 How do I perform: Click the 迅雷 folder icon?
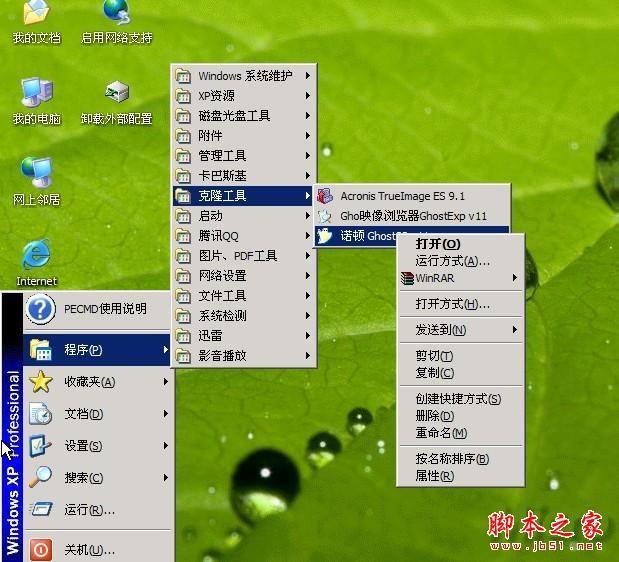[x=183, y=336]
